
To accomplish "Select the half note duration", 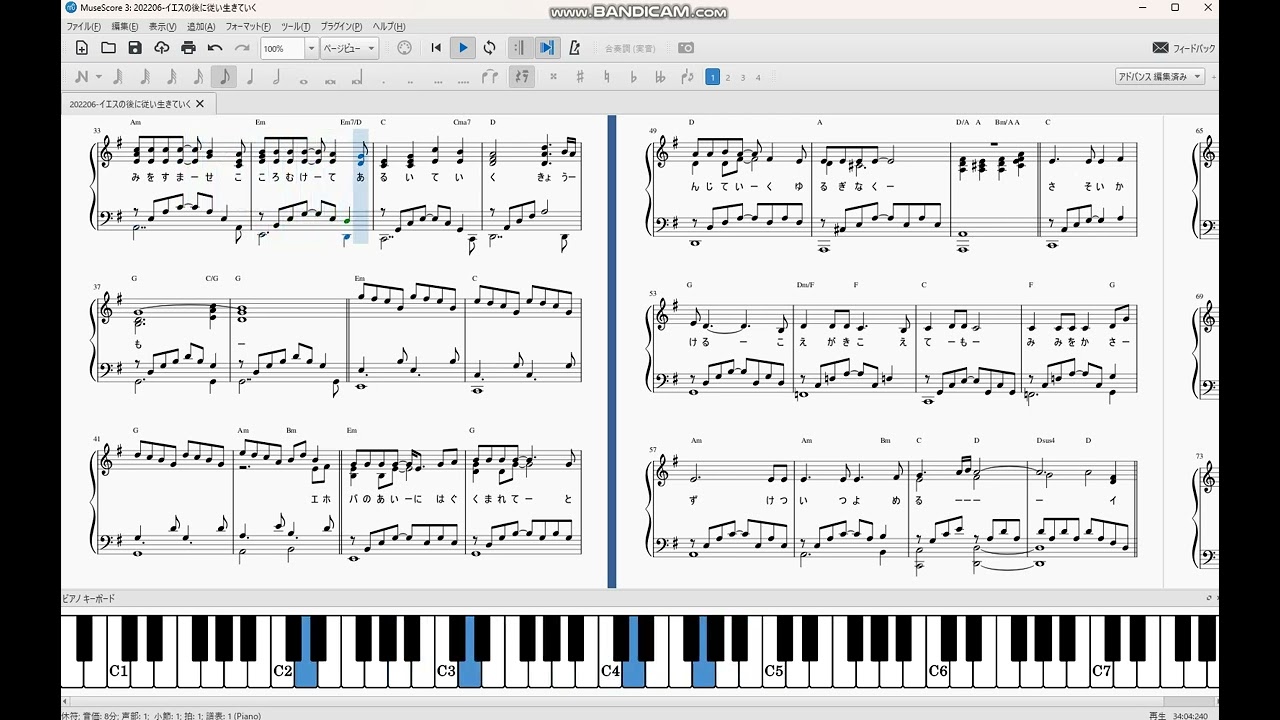I will click(x=277, y=77).
